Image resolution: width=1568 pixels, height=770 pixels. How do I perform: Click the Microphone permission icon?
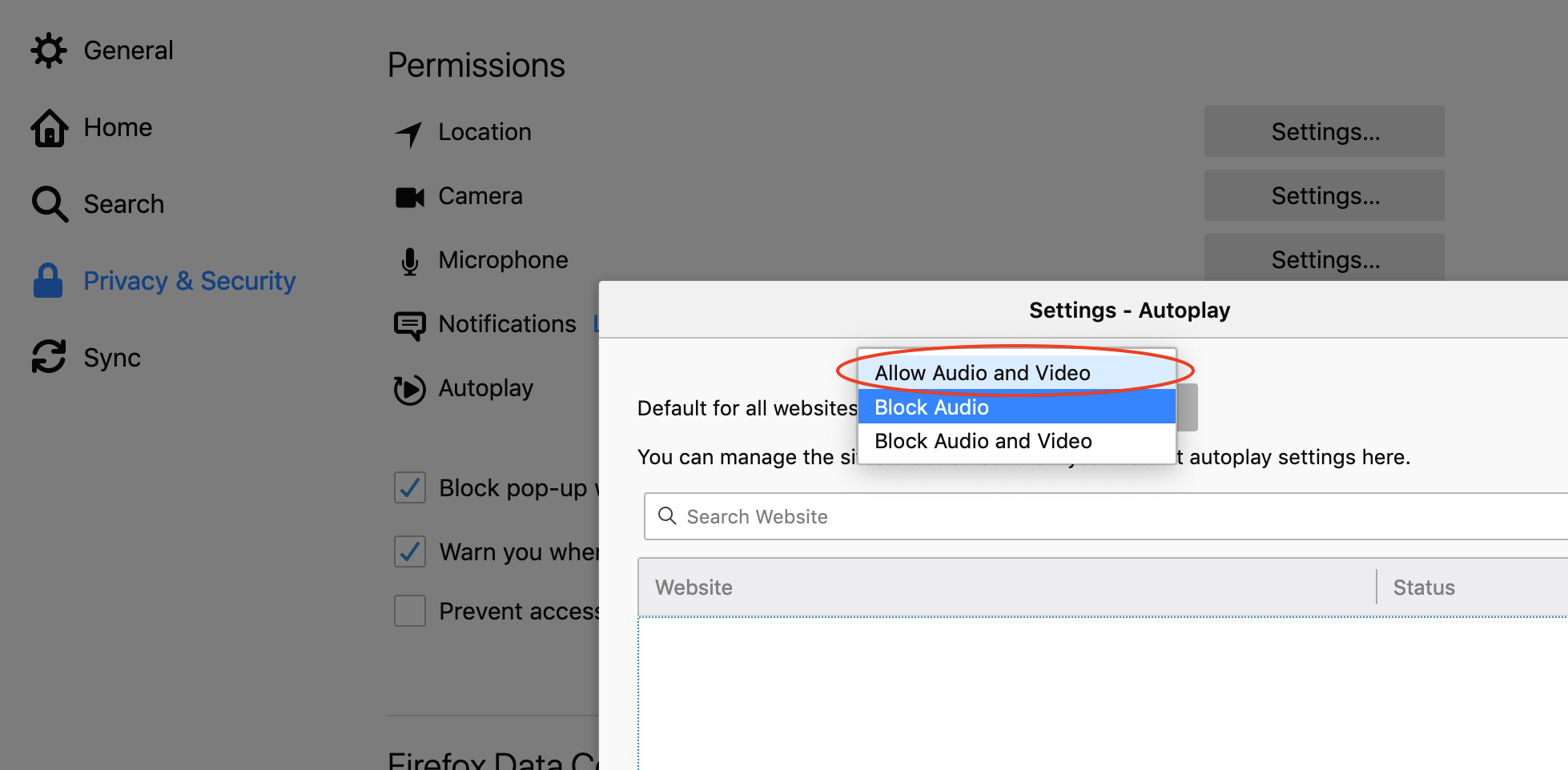410,262
